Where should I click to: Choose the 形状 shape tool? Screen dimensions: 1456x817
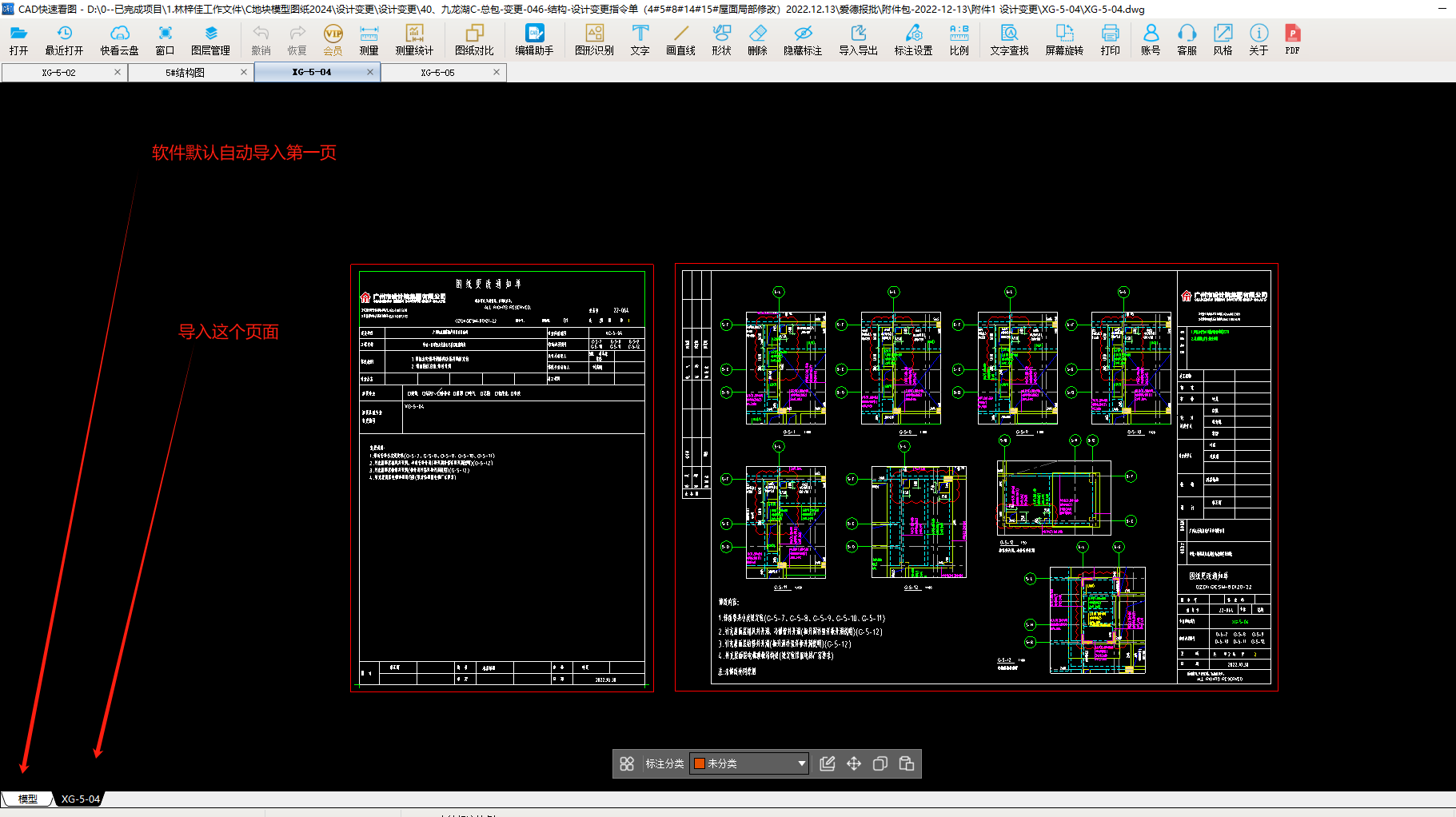[721, 39]
